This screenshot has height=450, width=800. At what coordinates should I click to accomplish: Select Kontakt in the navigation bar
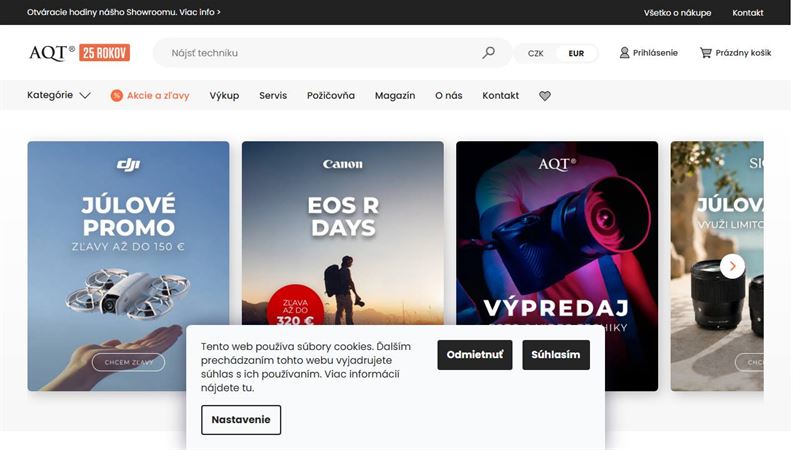click(501, 95)
